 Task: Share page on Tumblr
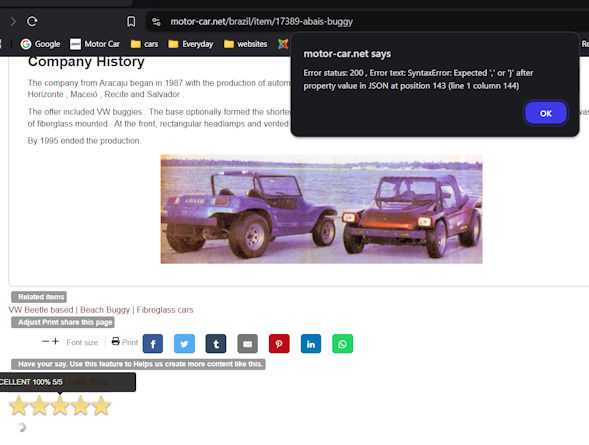[x=216, y=344]
